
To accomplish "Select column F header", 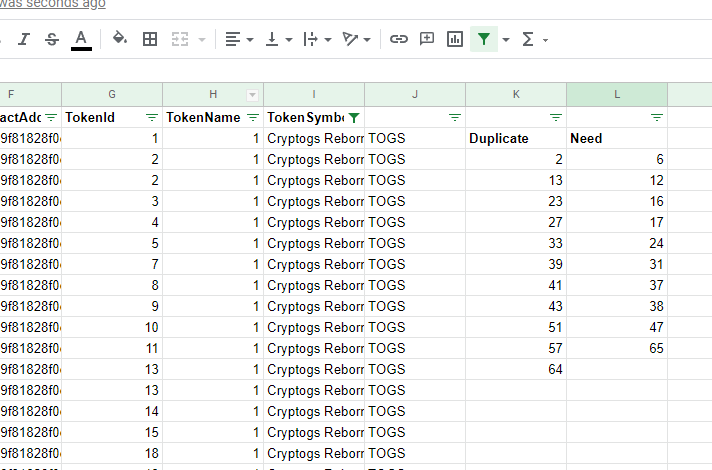I will 30,94.
